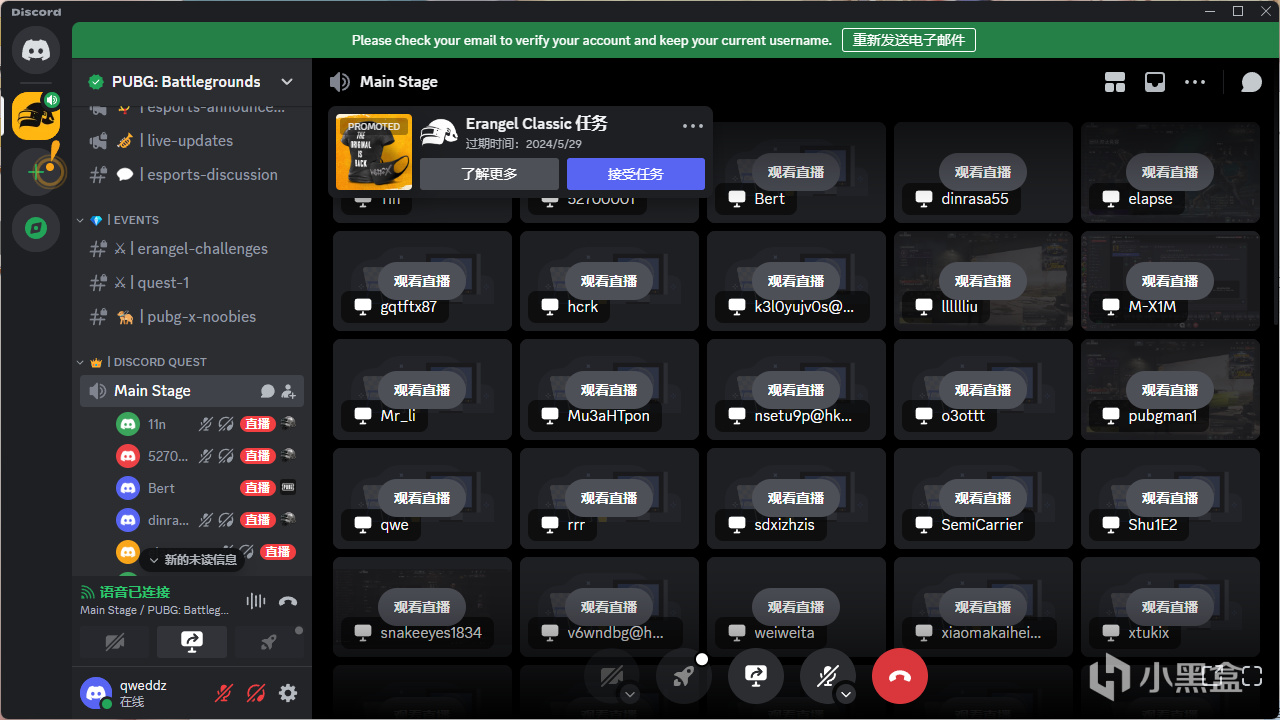Viewport: 1280px width, 720px height.
Task: Select Main Stage voice channel
Action: tap(192, 391)
